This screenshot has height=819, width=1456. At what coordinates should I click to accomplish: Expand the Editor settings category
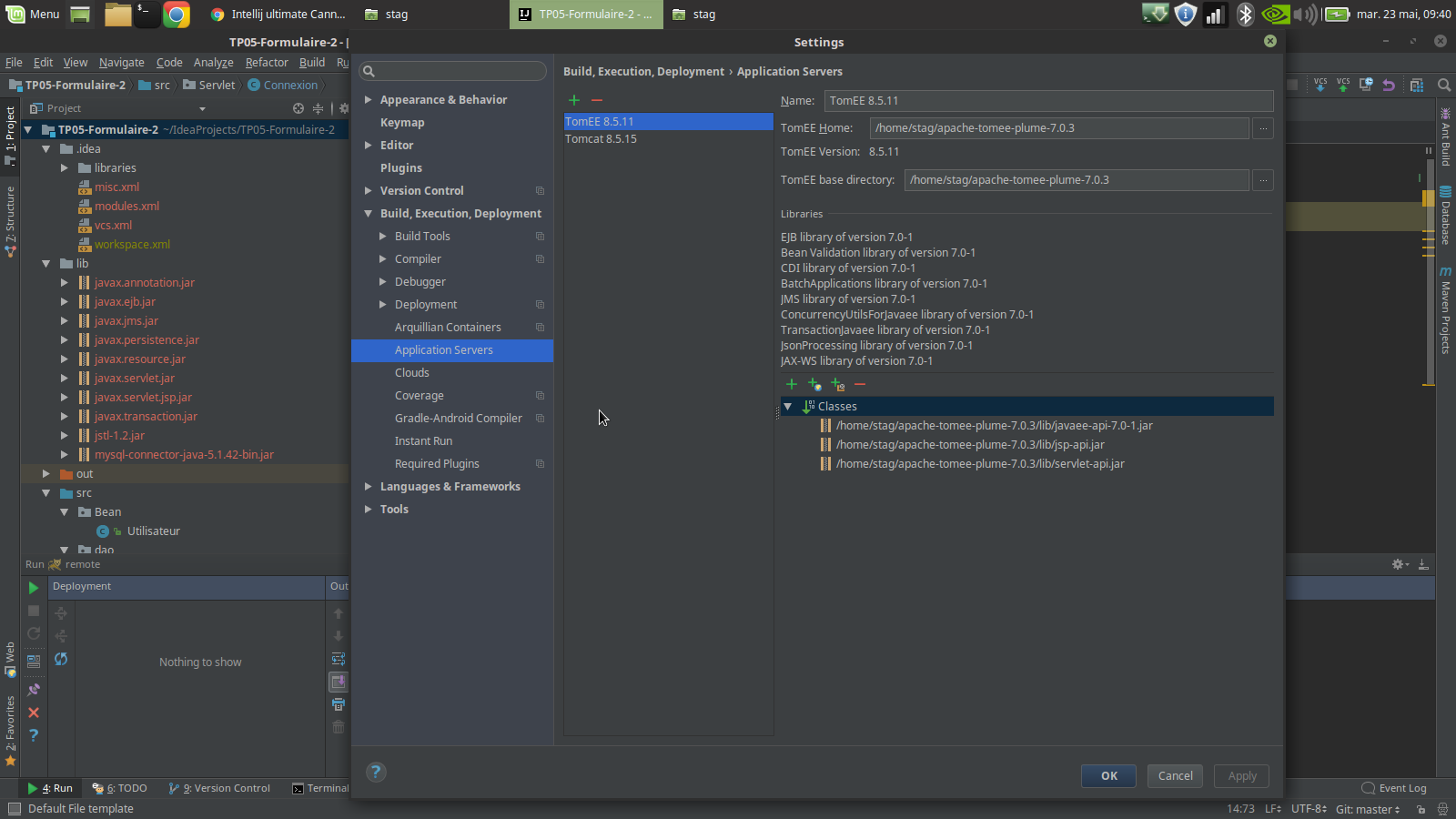369,146
